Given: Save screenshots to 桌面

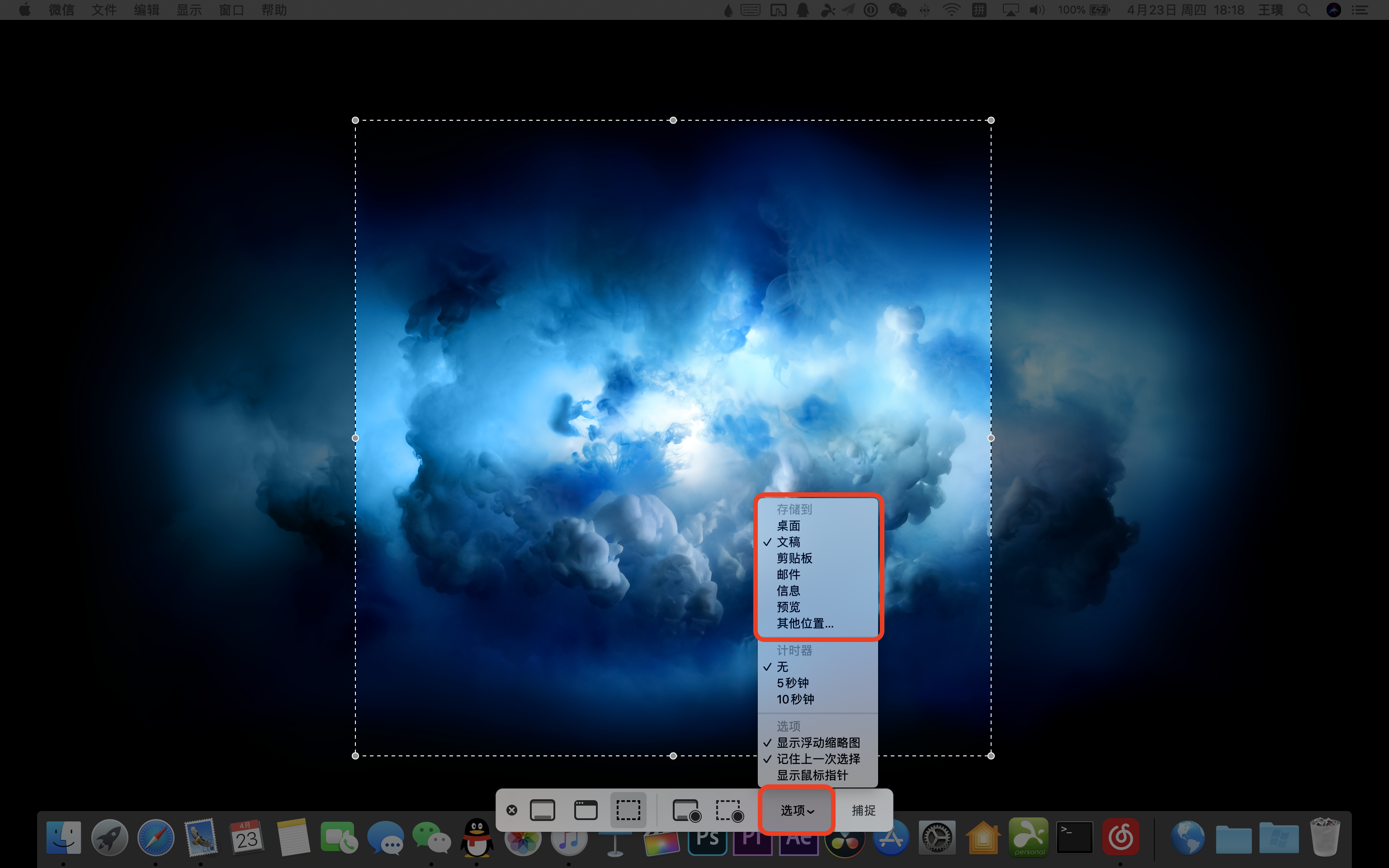Looking at the screenshot, I should pyautogui.click(x=788, y=526).
